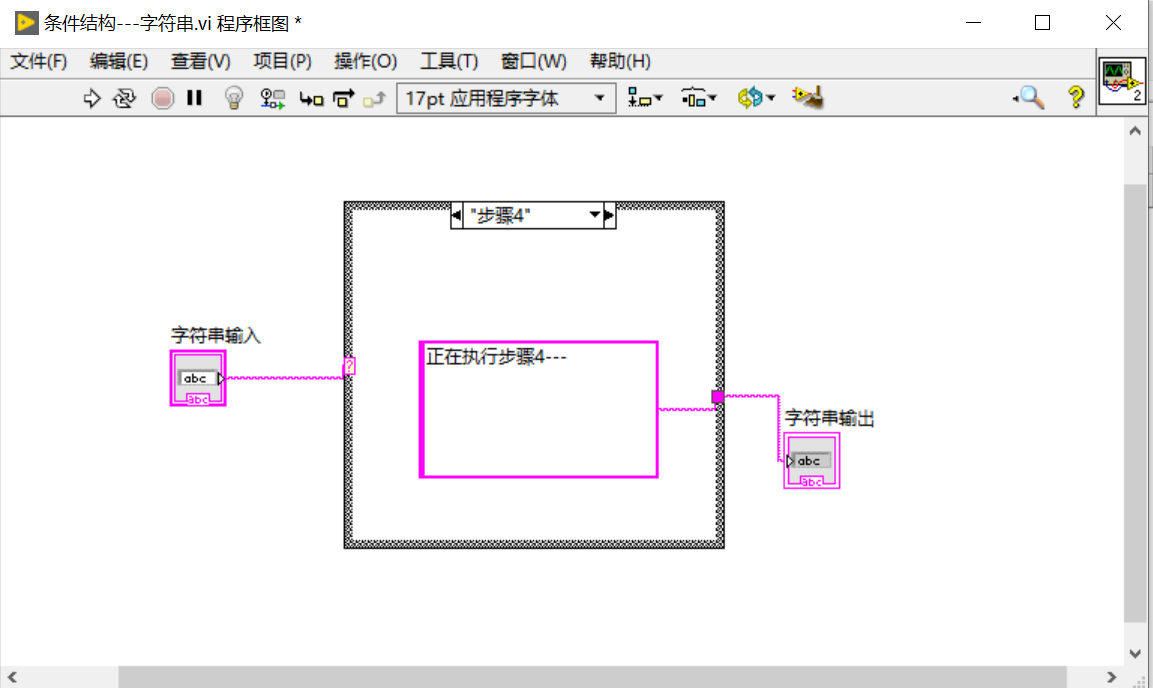The image size is (1153, 688).
Task: Go to previous case with left arrow
Action: [457, 215]
